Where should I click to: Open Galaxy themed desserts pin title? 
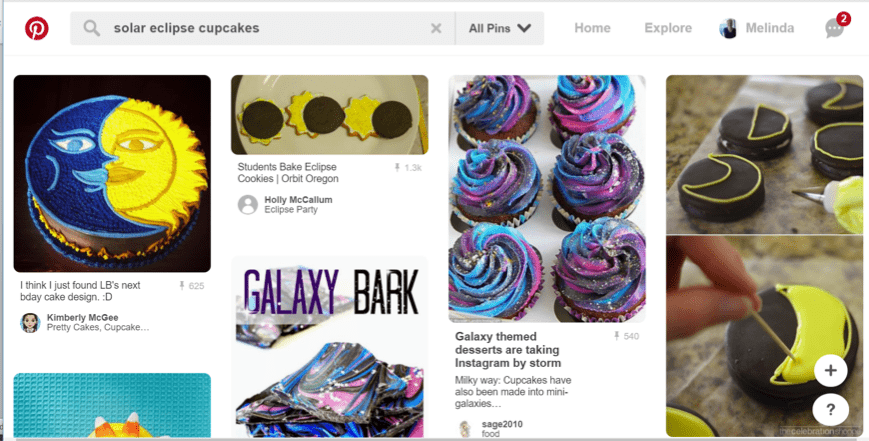tap(508, 350)
